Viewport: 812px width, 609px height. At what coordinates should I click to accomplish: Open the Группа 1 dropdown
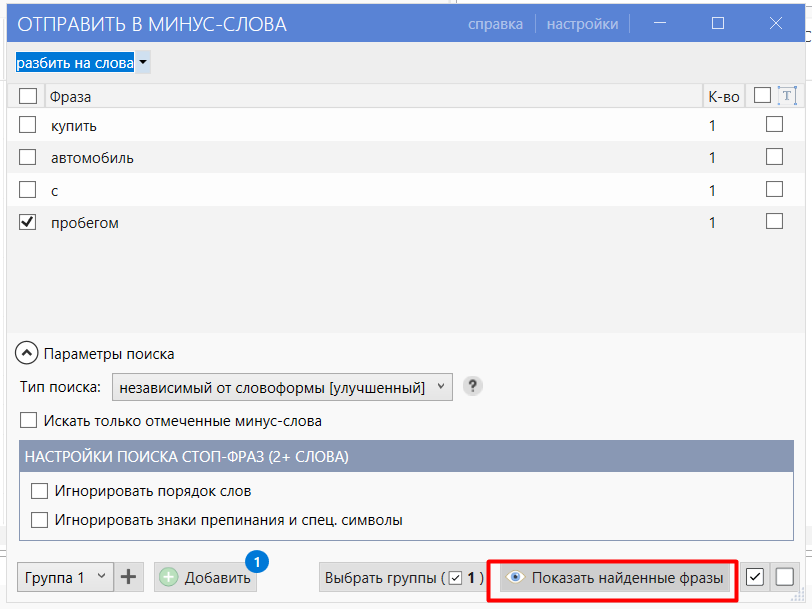65,577
